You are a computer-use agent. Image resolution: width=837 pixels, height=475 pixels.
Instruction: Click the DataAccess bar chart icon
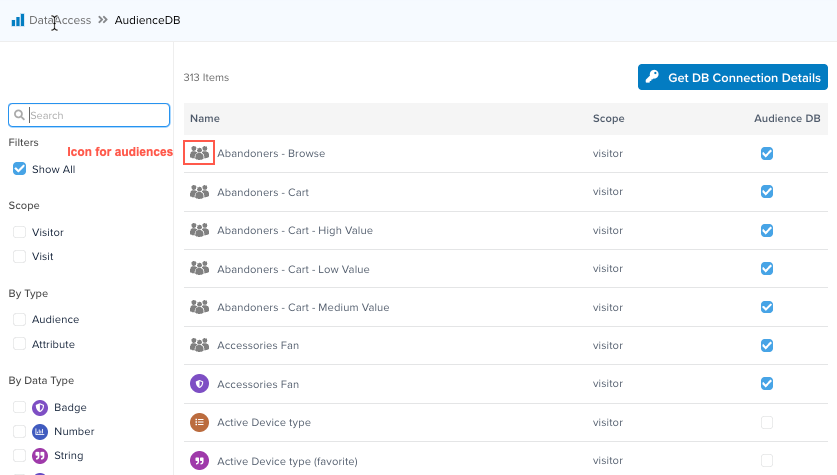tap(18, 20)
